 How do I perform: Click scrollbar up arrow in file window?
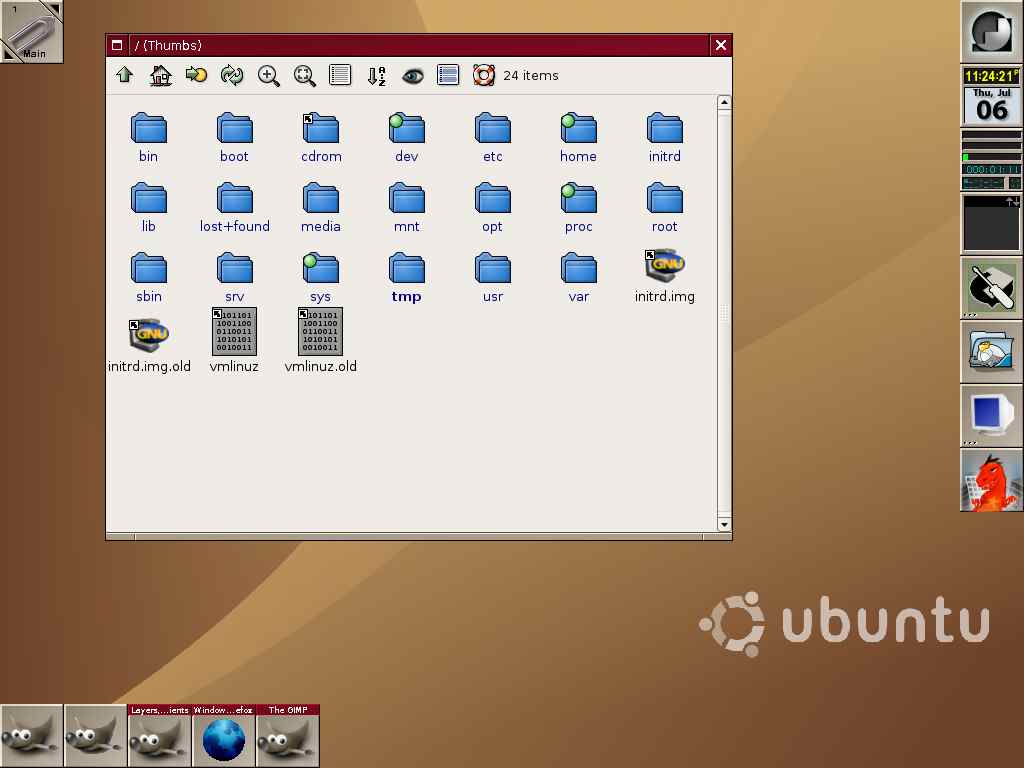pyautogui.click(x=724, y=103)
